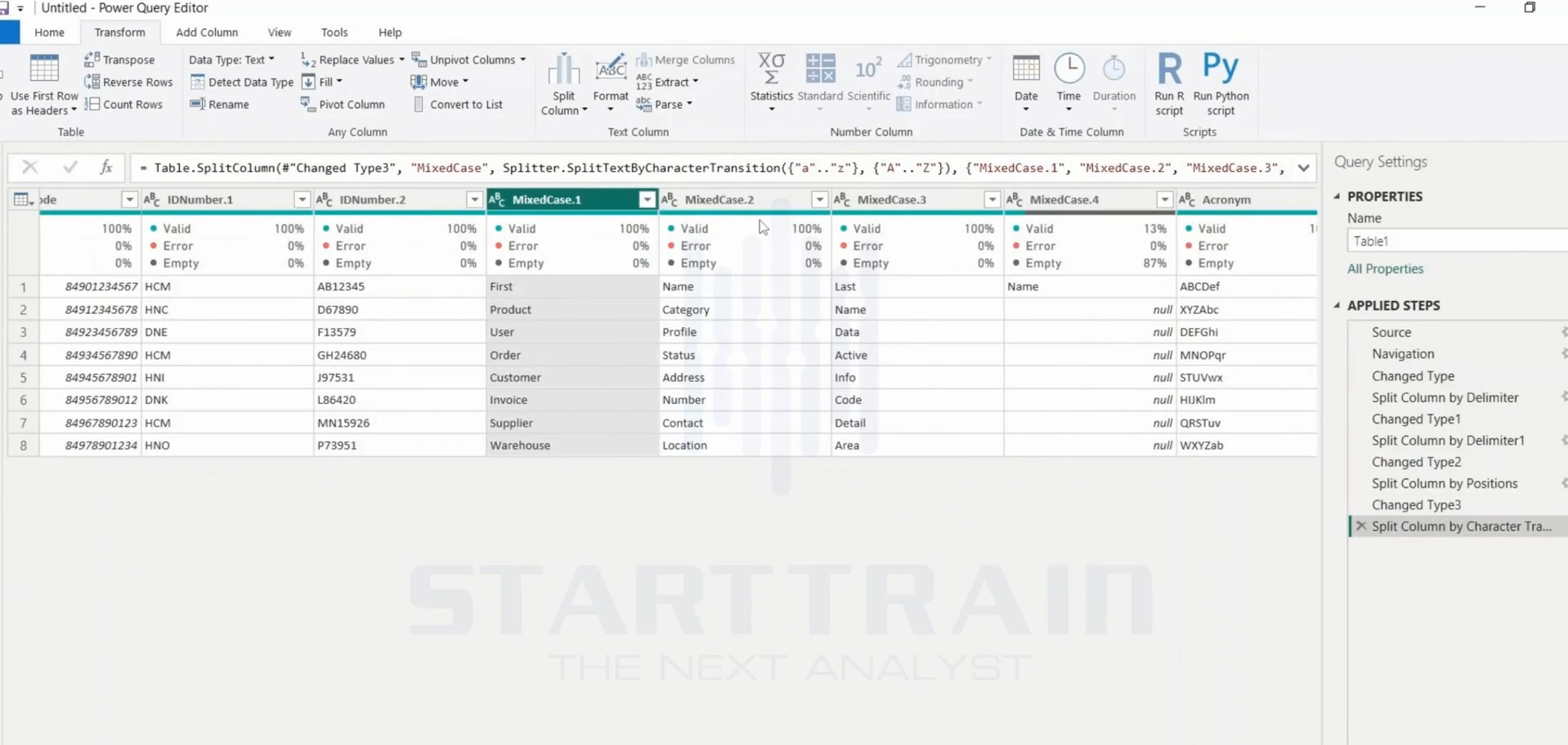Click the Merge Columns icon
Viewport: 1568px width, 745px height.
644,60
